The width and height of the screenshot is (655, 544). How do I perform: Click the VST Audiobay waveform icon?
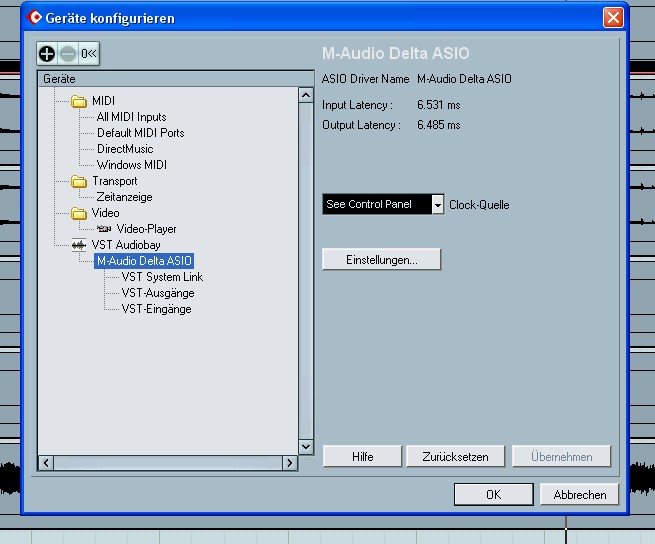(x=79, y=245)
